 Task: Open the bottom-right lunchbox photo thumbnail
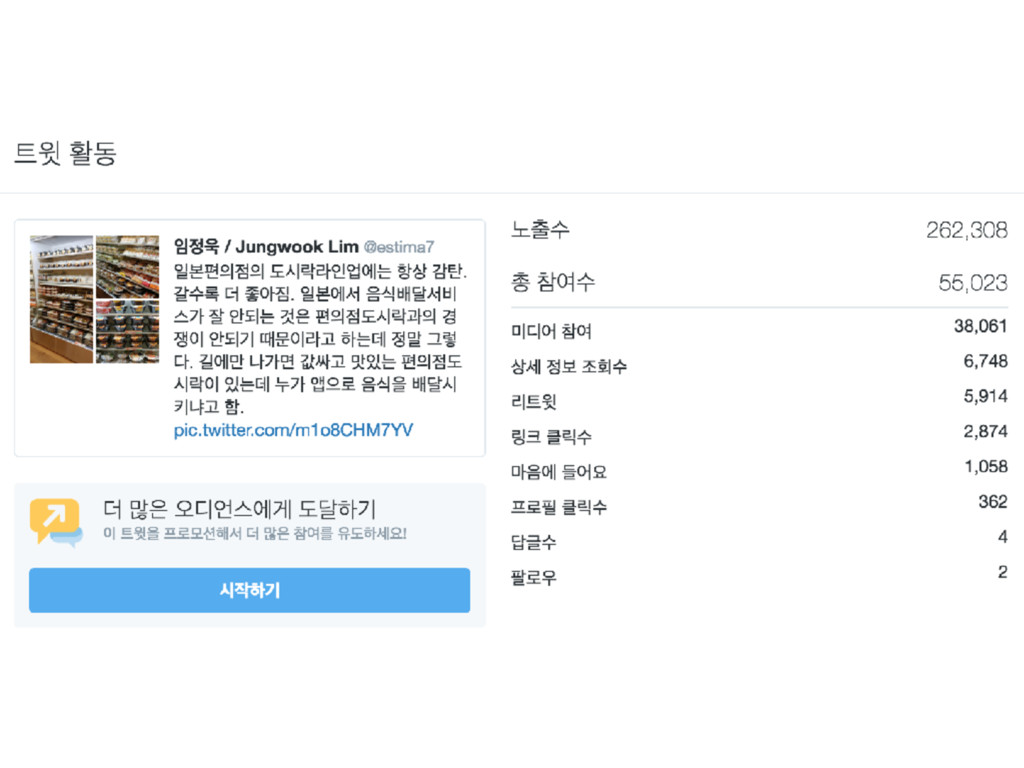(x=127, y=332)
